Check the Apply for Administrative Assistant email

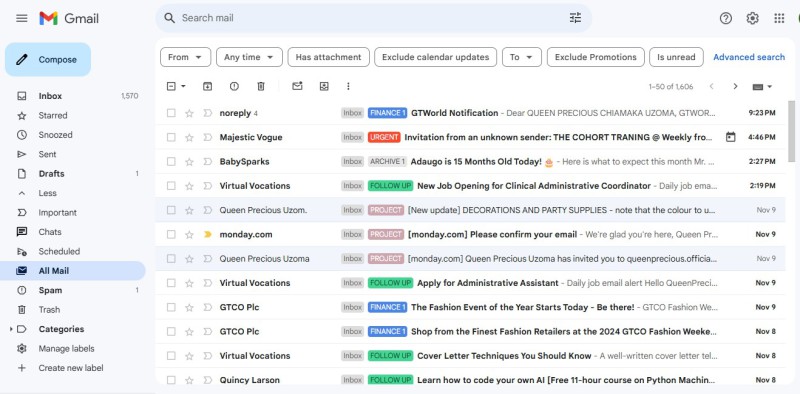[x=171, y=283]
